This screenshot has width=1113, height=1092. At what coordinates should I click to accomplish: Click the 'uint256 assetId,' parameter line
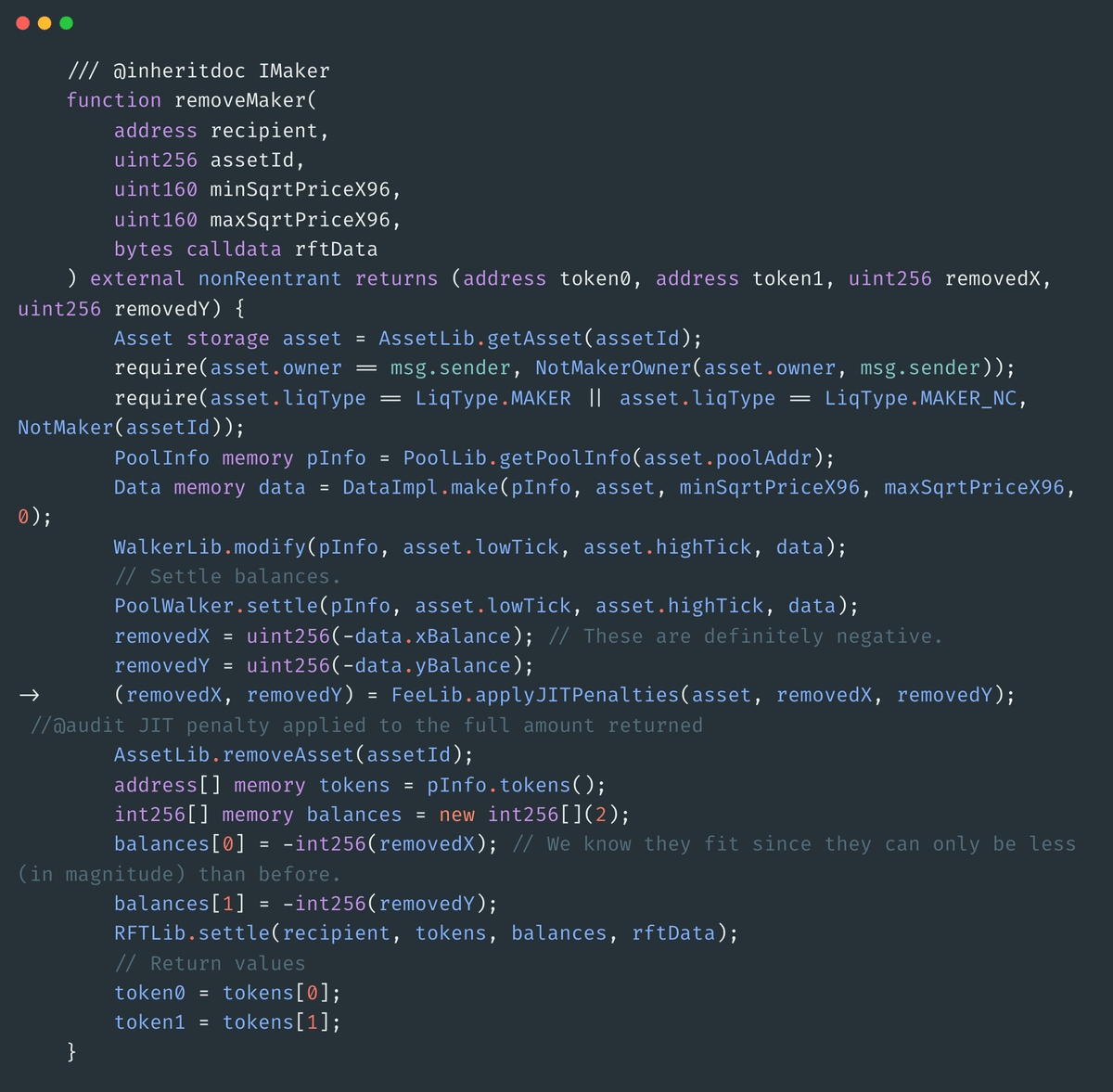click(210, 161)
